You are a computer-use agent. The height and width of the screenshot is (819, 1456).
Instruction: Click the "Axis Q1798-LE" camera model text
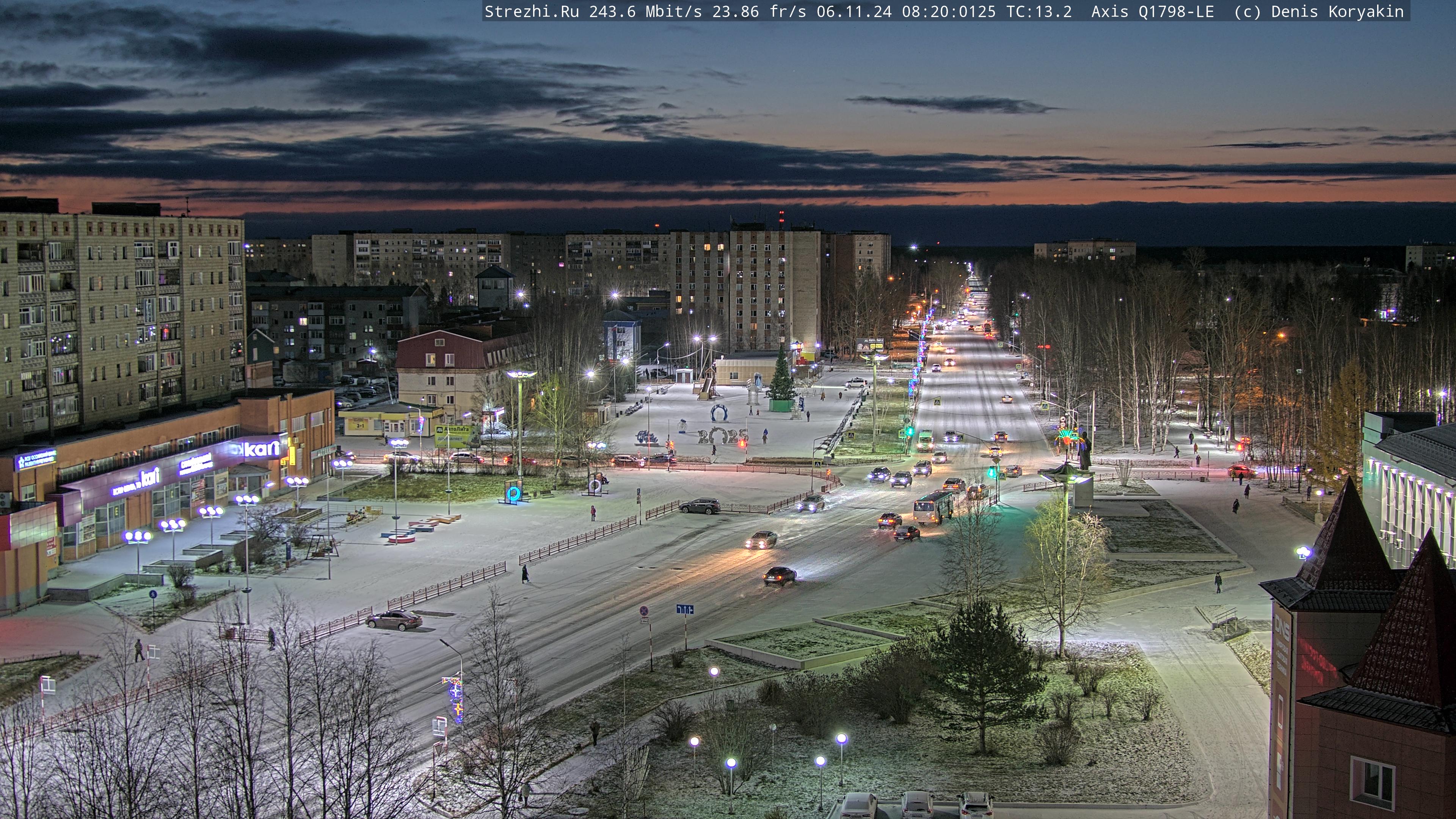[1153, 11]
